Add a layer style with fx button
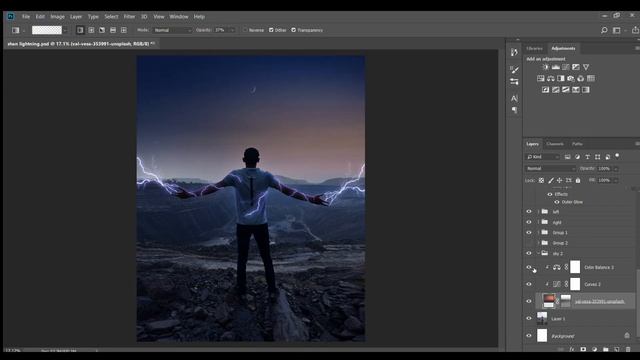 tap(572, 349)
